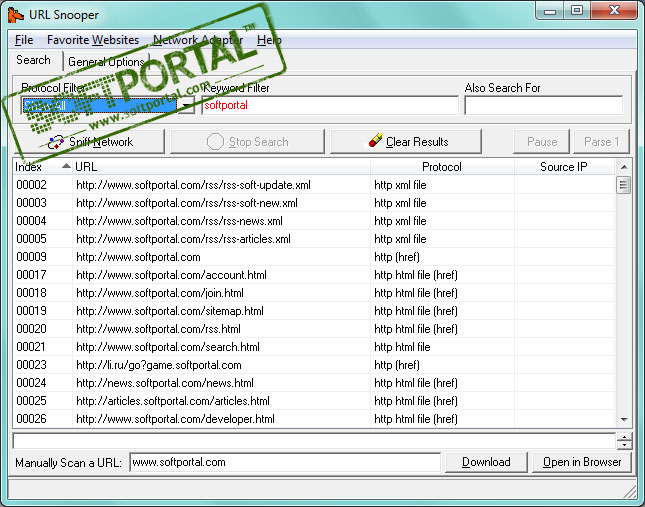
Task: Select index 00009 row cell
Action: coord(31,257)
